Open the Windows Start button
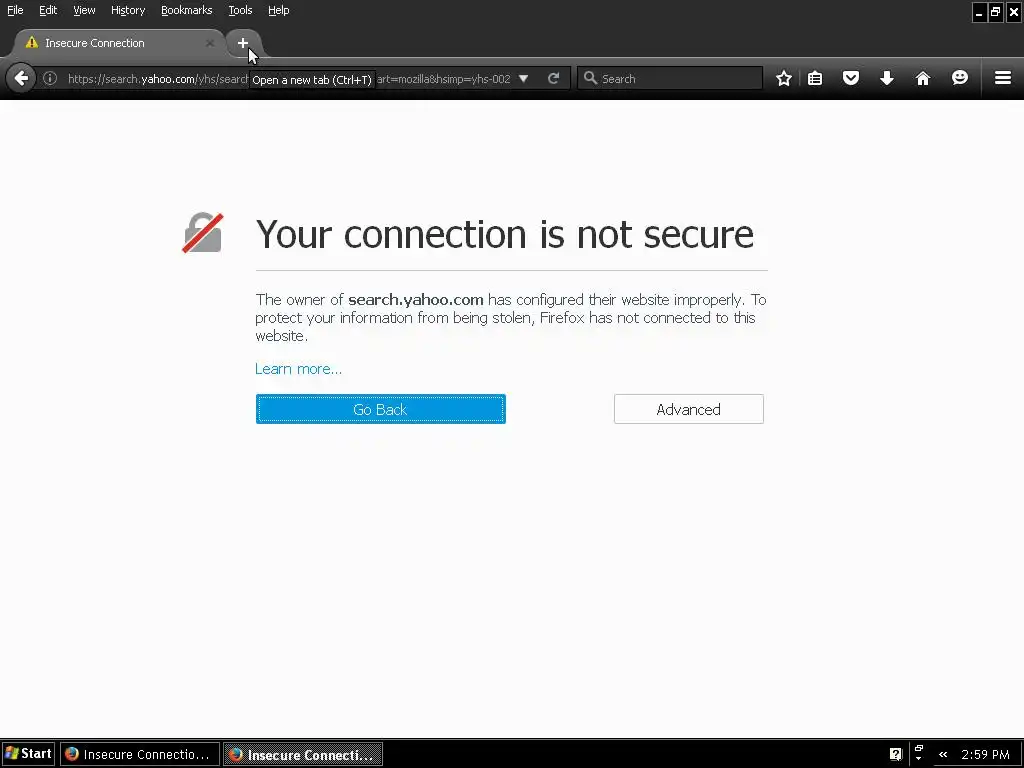This screenshot has width=1024, height=768. pos(28,754)
